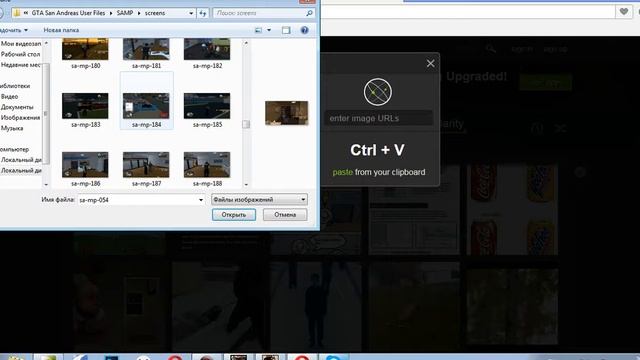Click the search screens field

tap(259, 13)
